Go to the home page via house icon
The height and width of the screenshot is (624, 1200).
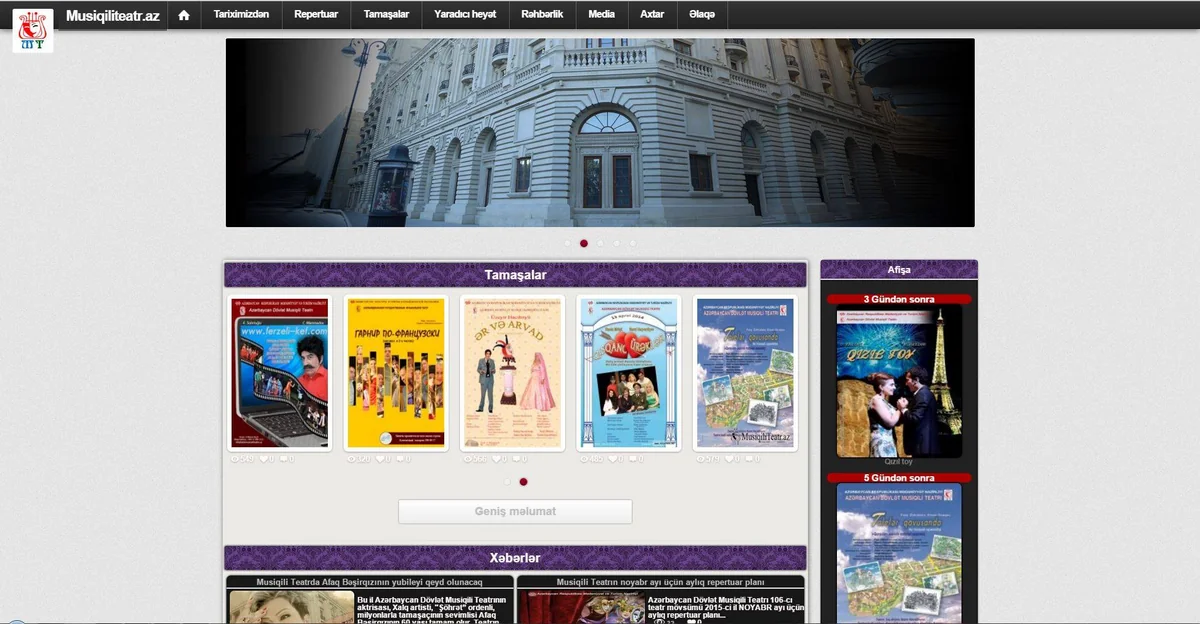[183, 15]
